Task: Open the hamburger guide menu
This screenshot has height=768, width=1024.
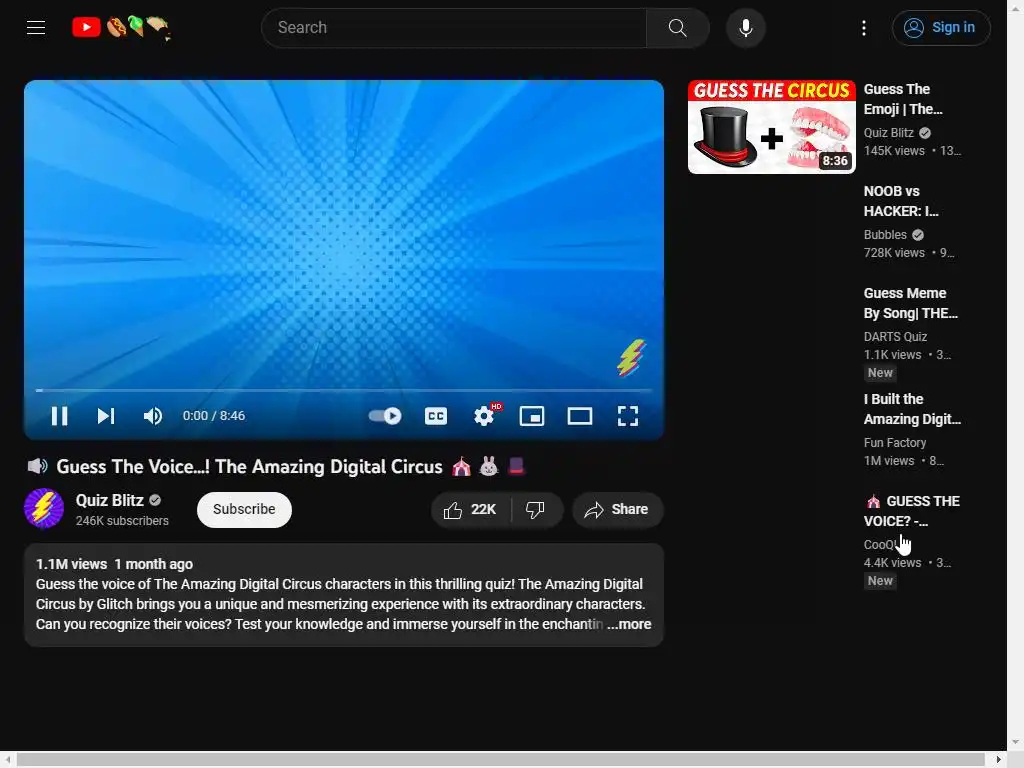Action: (x=36, y=27)
